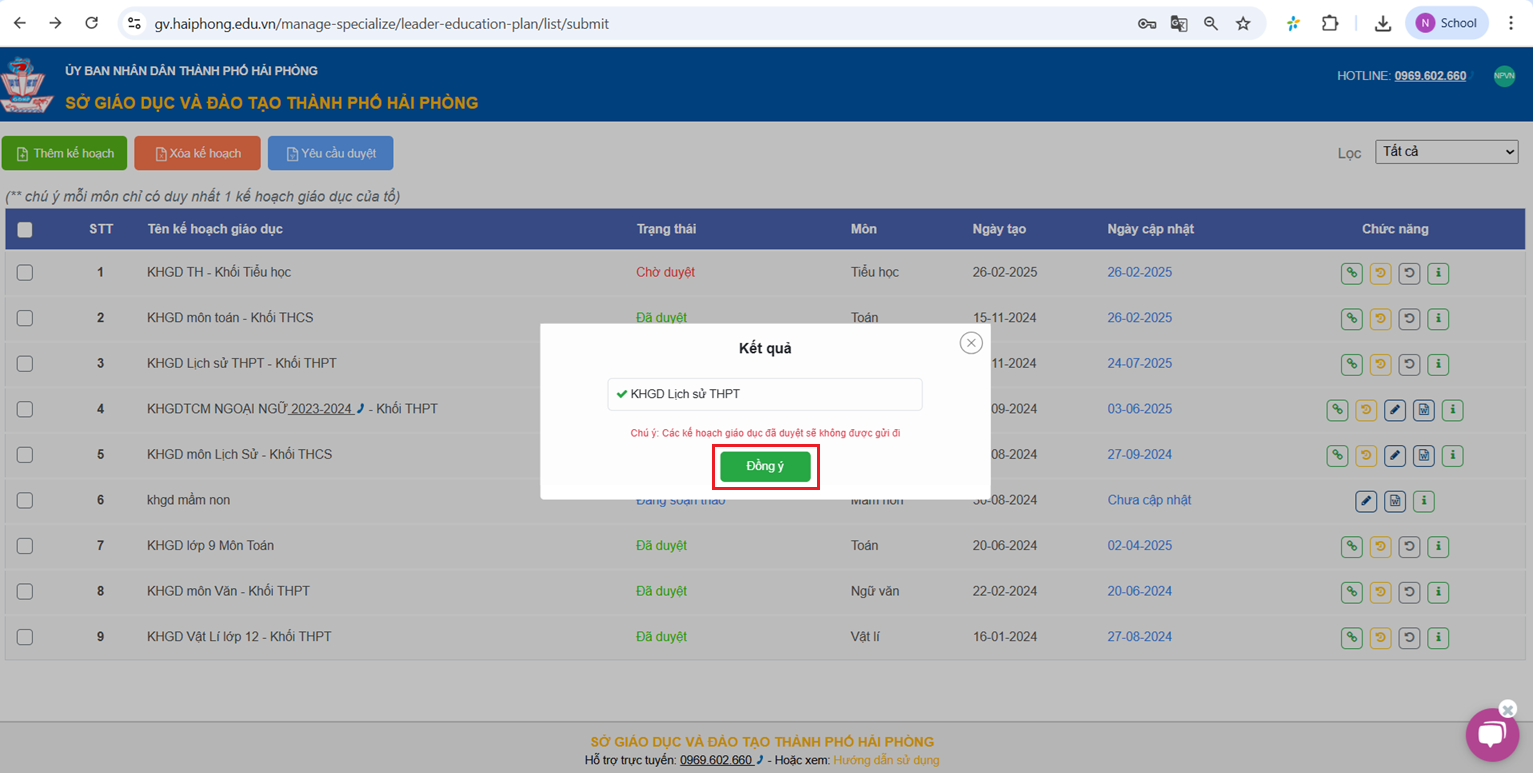Viewport: 1533px width, 773px height.
Task: Open Chrome's three-dot menu
Action: [x=1511, y=23]
